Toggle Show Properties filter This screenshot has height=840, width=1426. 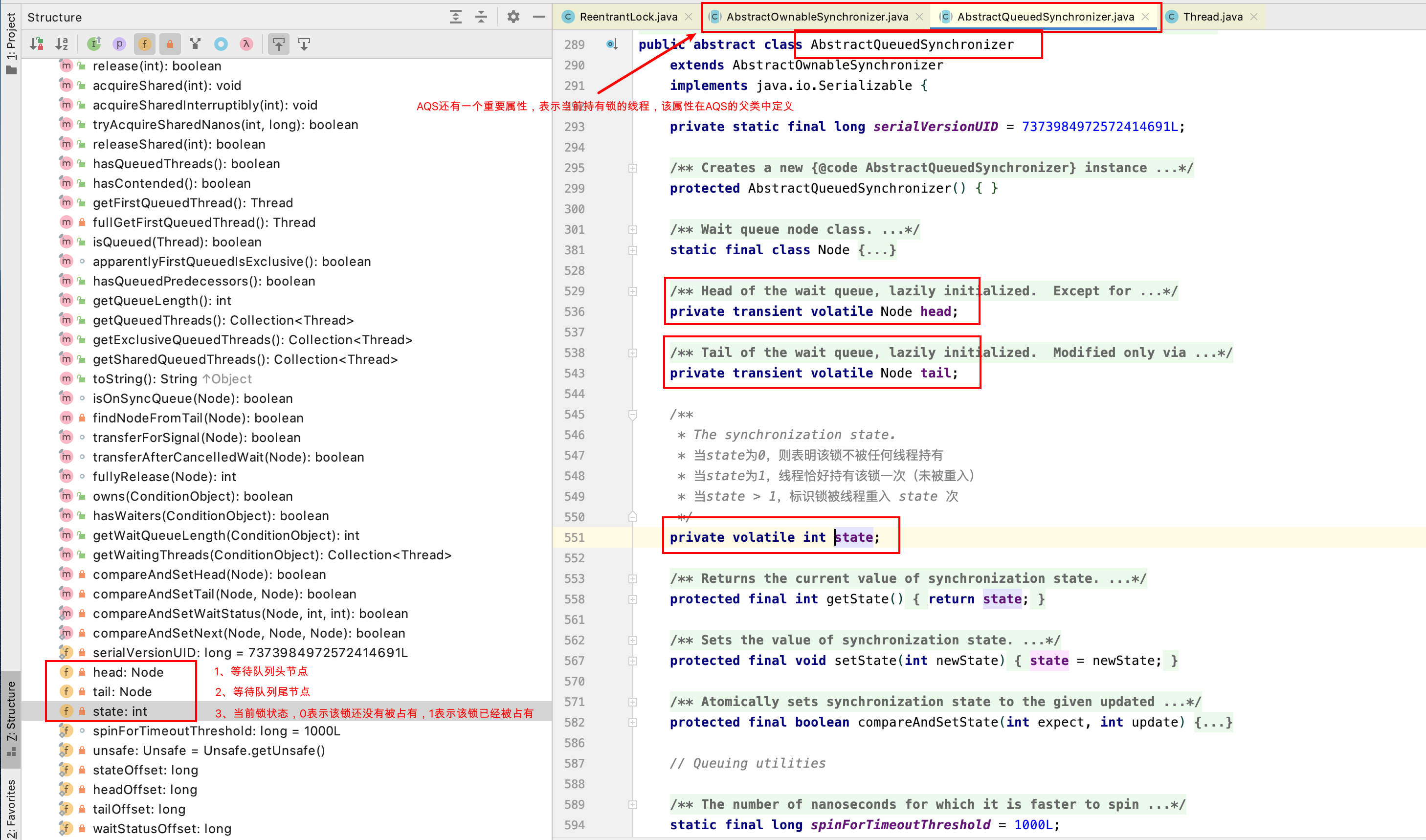click(119, 44)
